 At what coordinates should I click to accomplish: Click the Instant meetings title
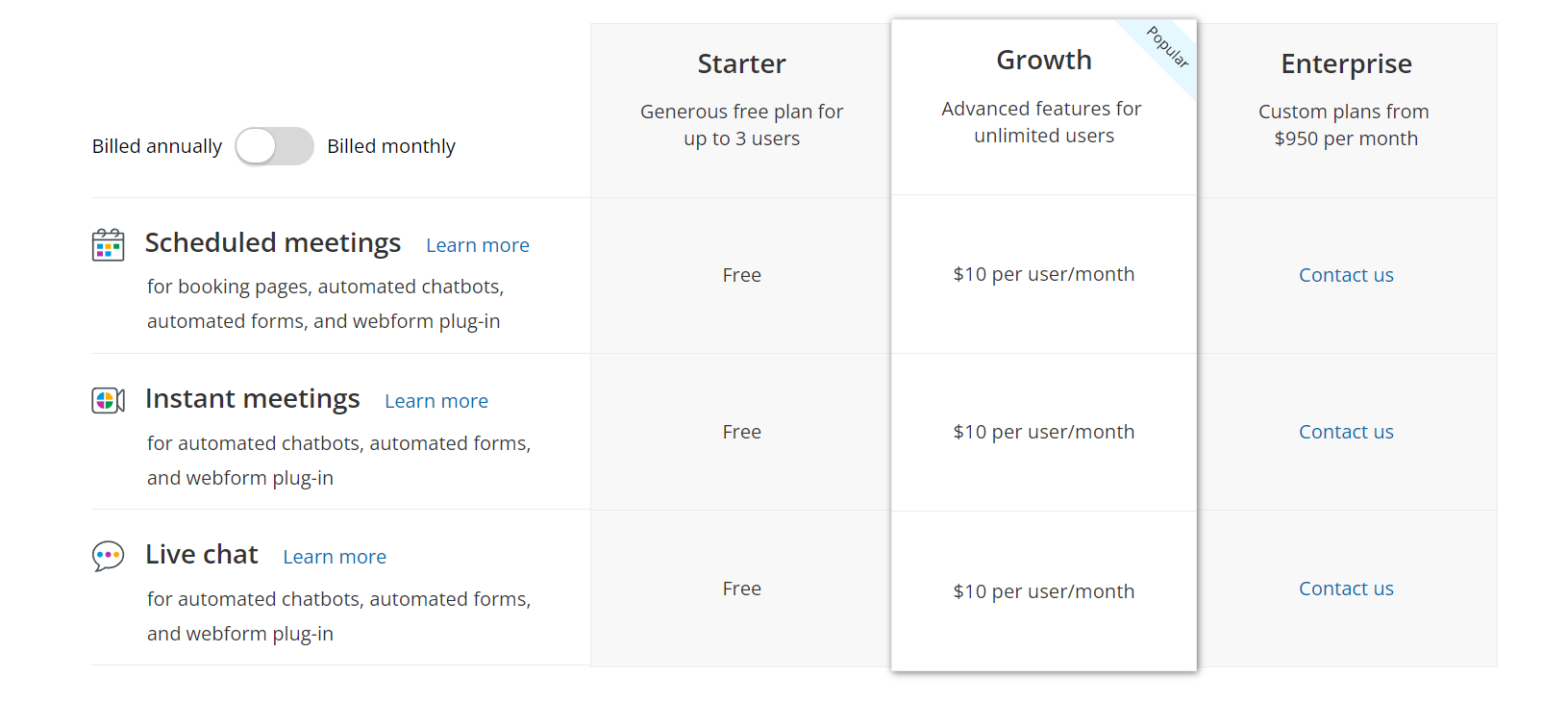click(253, 399)
